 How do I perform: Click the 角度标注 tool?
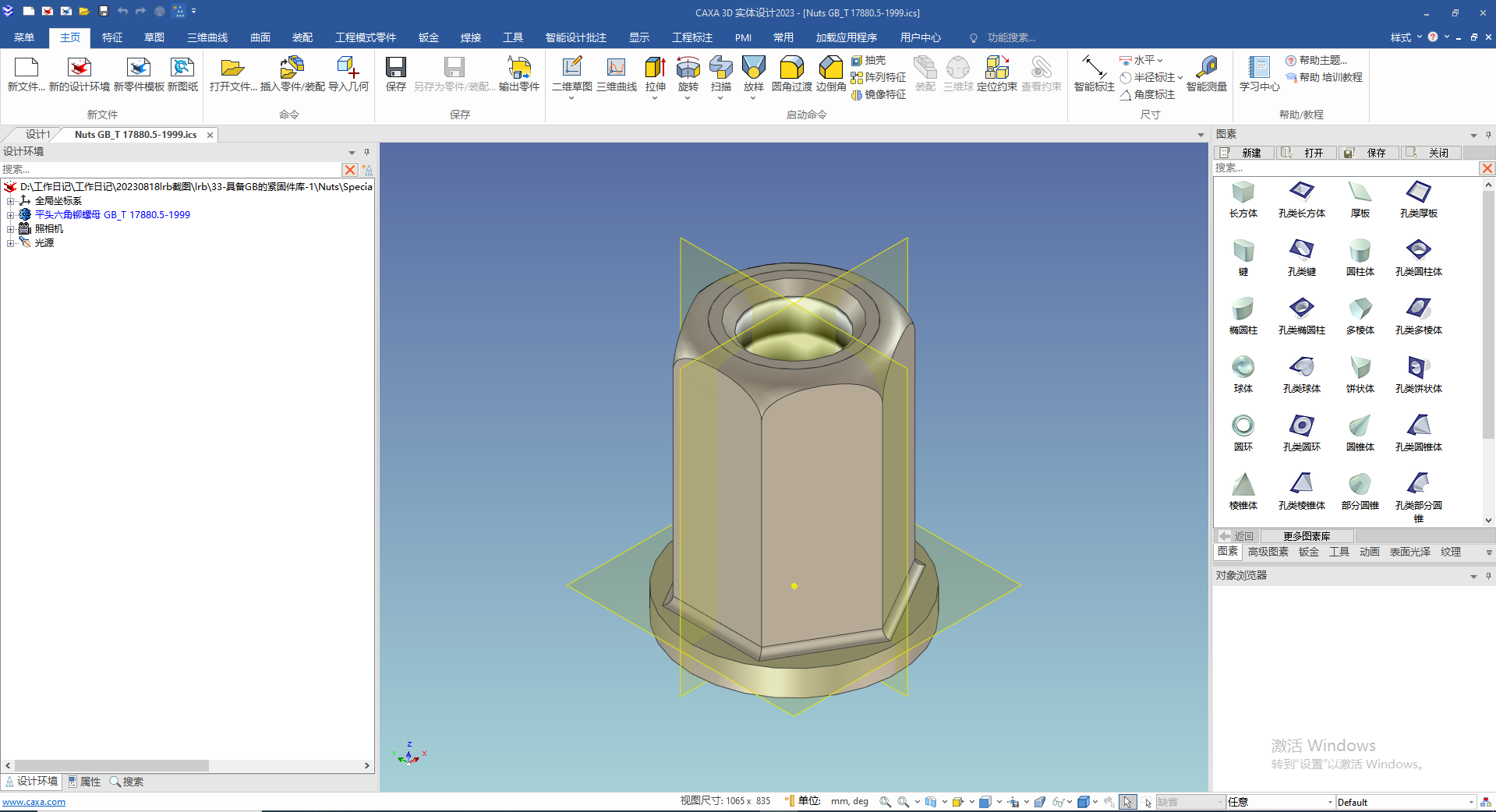pos(1148,94)
